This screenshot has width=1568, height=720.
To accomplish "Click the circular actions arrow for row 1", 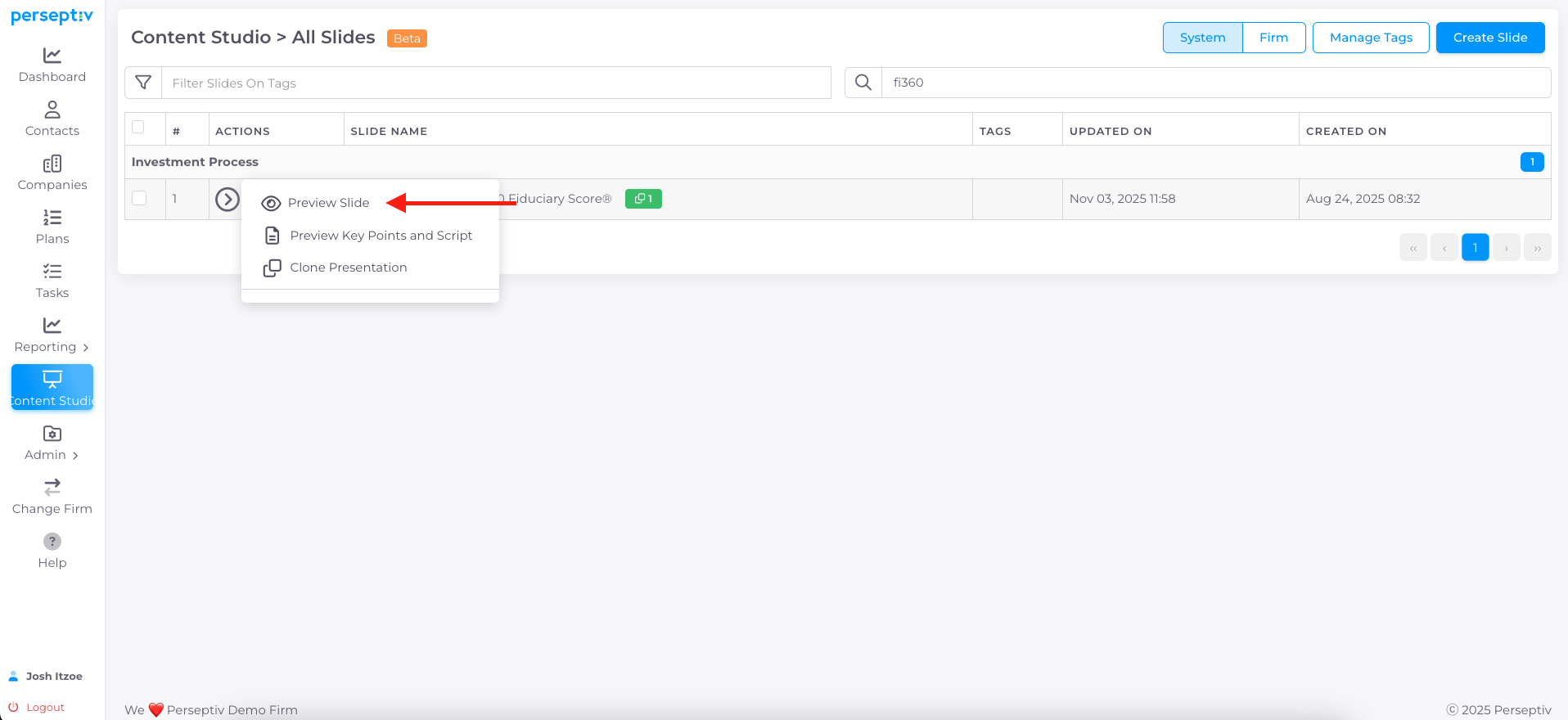I will pos(228,199).
